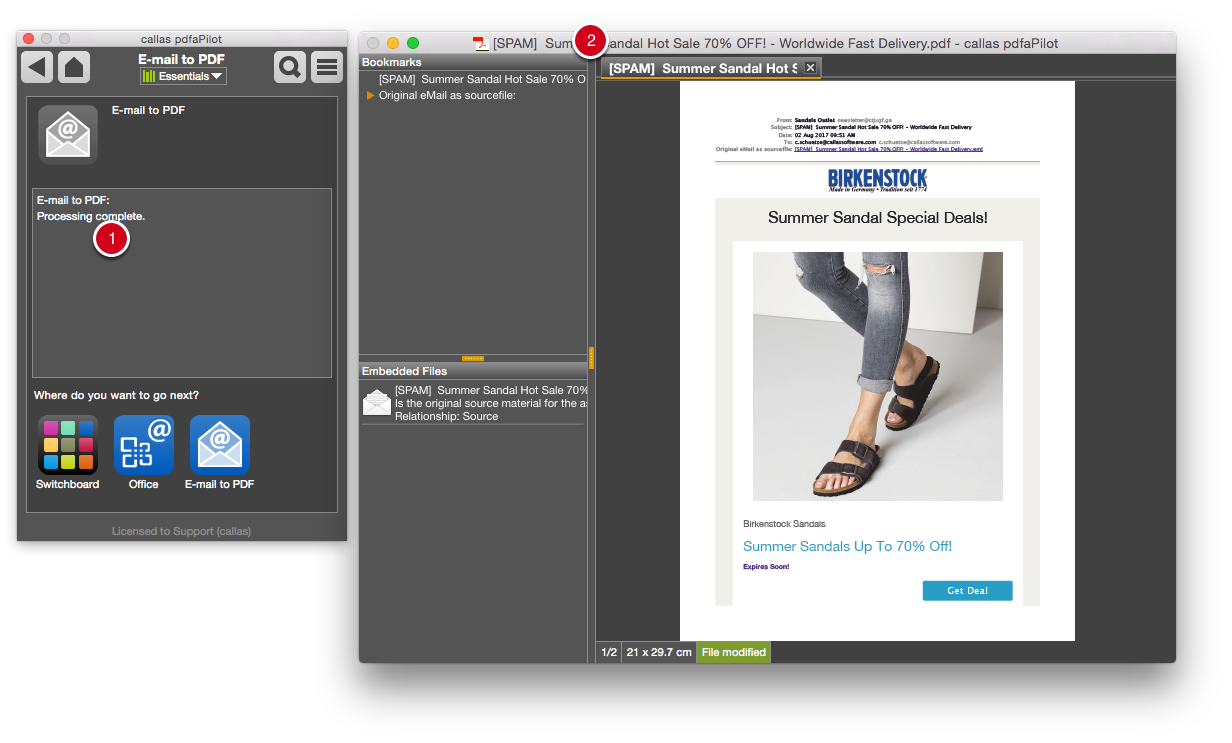Click the File modified status indicator
Viewport: 1232px width, 743px height.
734,652
